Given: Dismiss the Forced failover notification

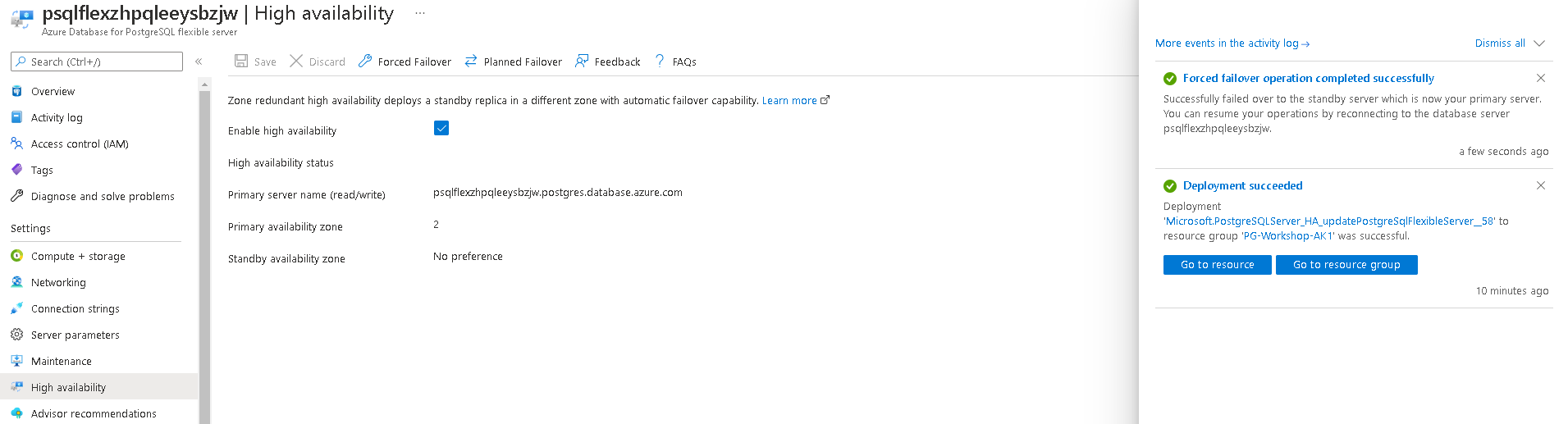Looking at the screenshot, I should coord(1541,78).
